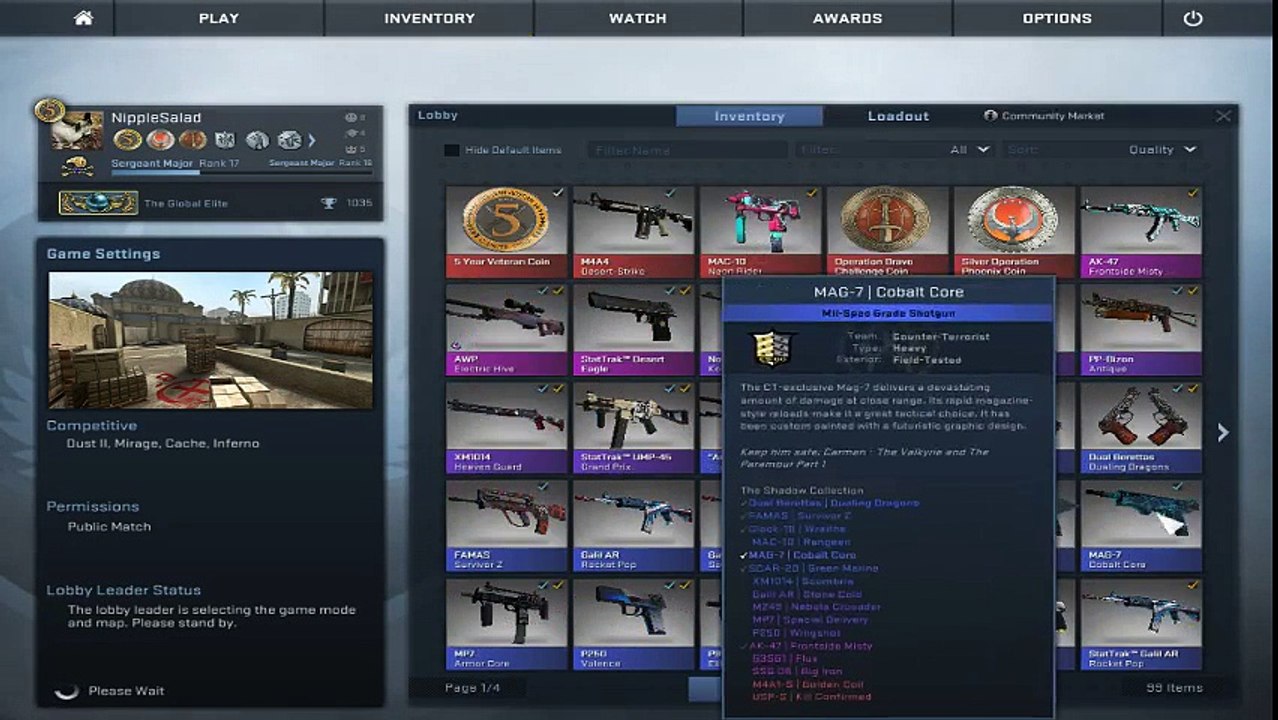
Task: Select the MAC-10 Neon Rider item
Action: click(760, 231)
